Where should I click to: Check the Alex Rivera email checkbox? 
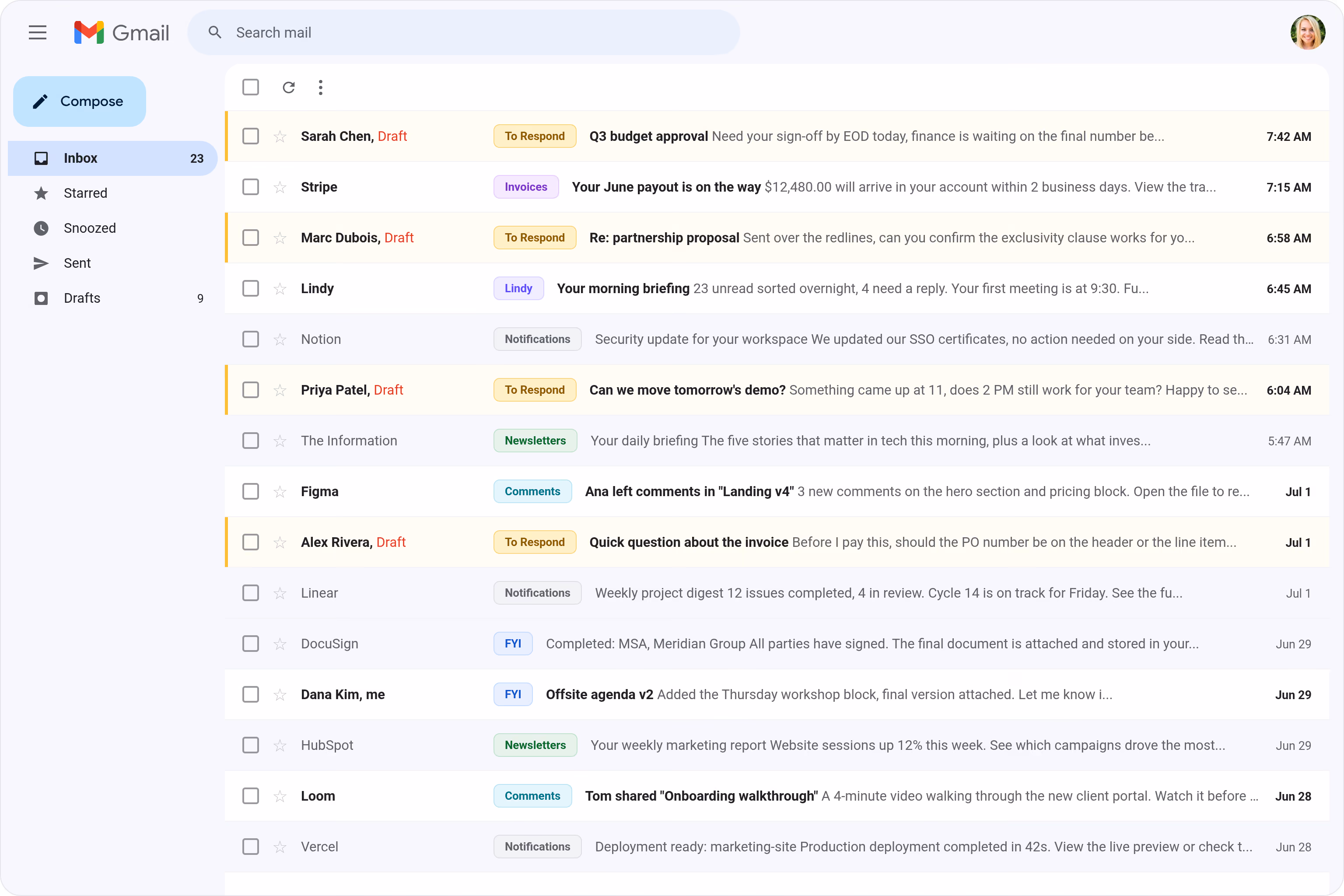click(250, 542)
